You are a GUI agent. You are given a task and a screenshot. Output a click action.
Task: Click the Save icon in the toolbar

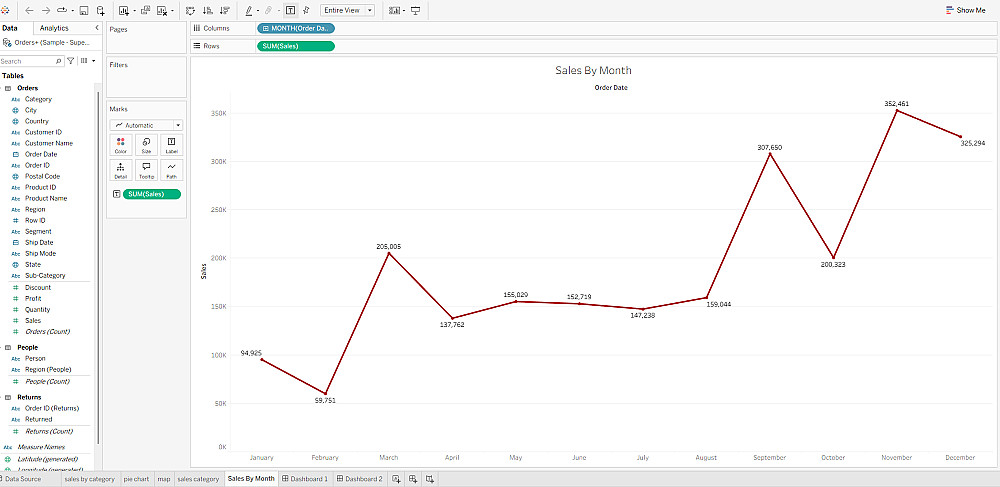(84, 10)
